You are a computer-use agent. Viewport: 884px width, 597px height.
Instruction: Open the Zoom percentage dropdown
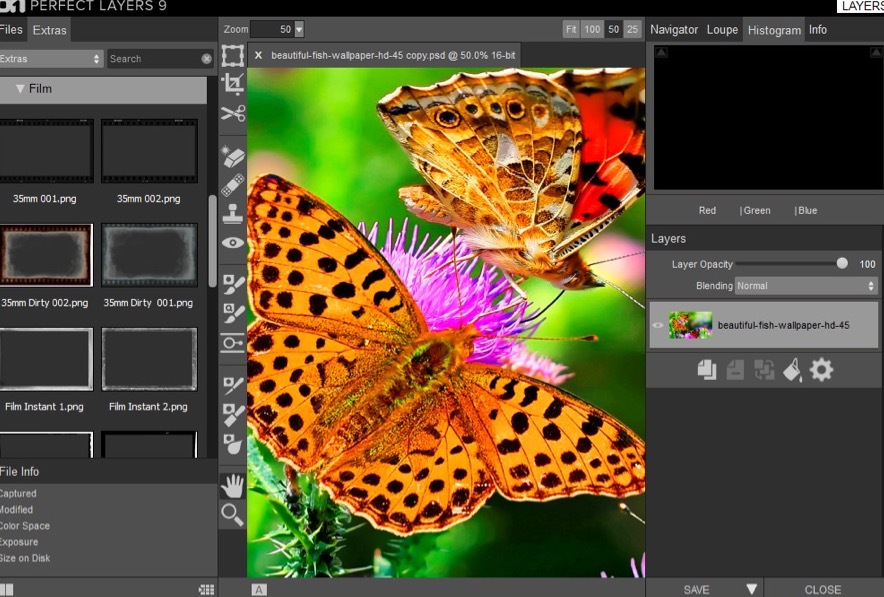point(298,30)
